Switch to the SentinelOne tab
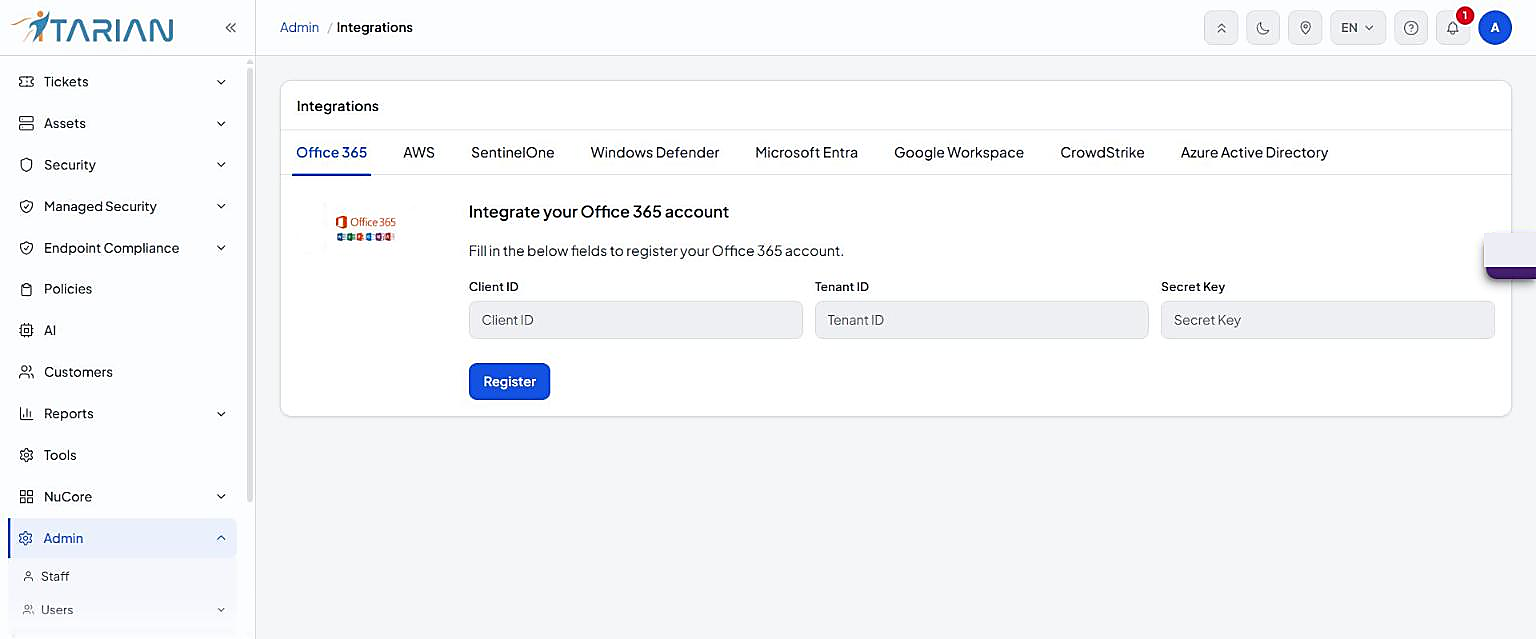The image size is (1536, 639). (513, 153)
